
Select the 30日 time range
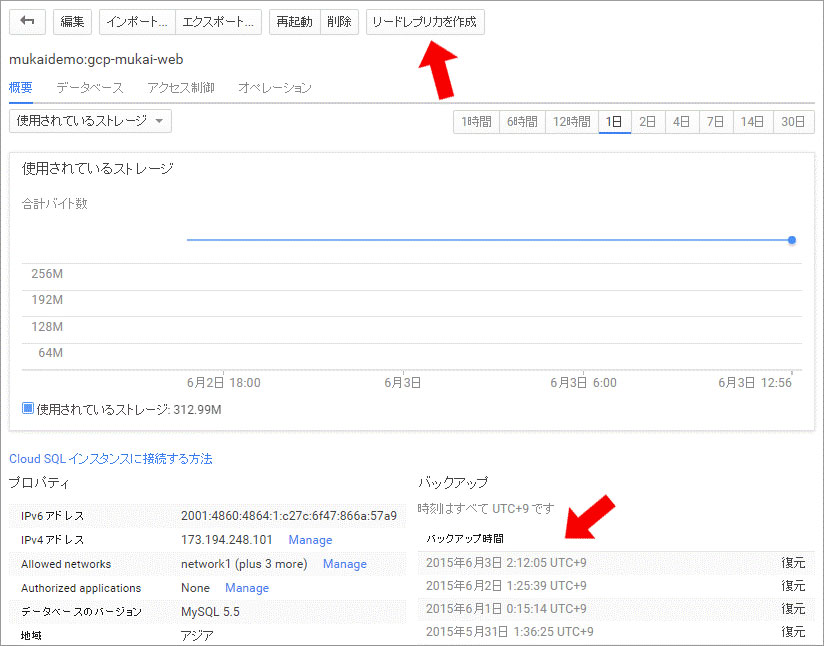[x=794, y=122]
